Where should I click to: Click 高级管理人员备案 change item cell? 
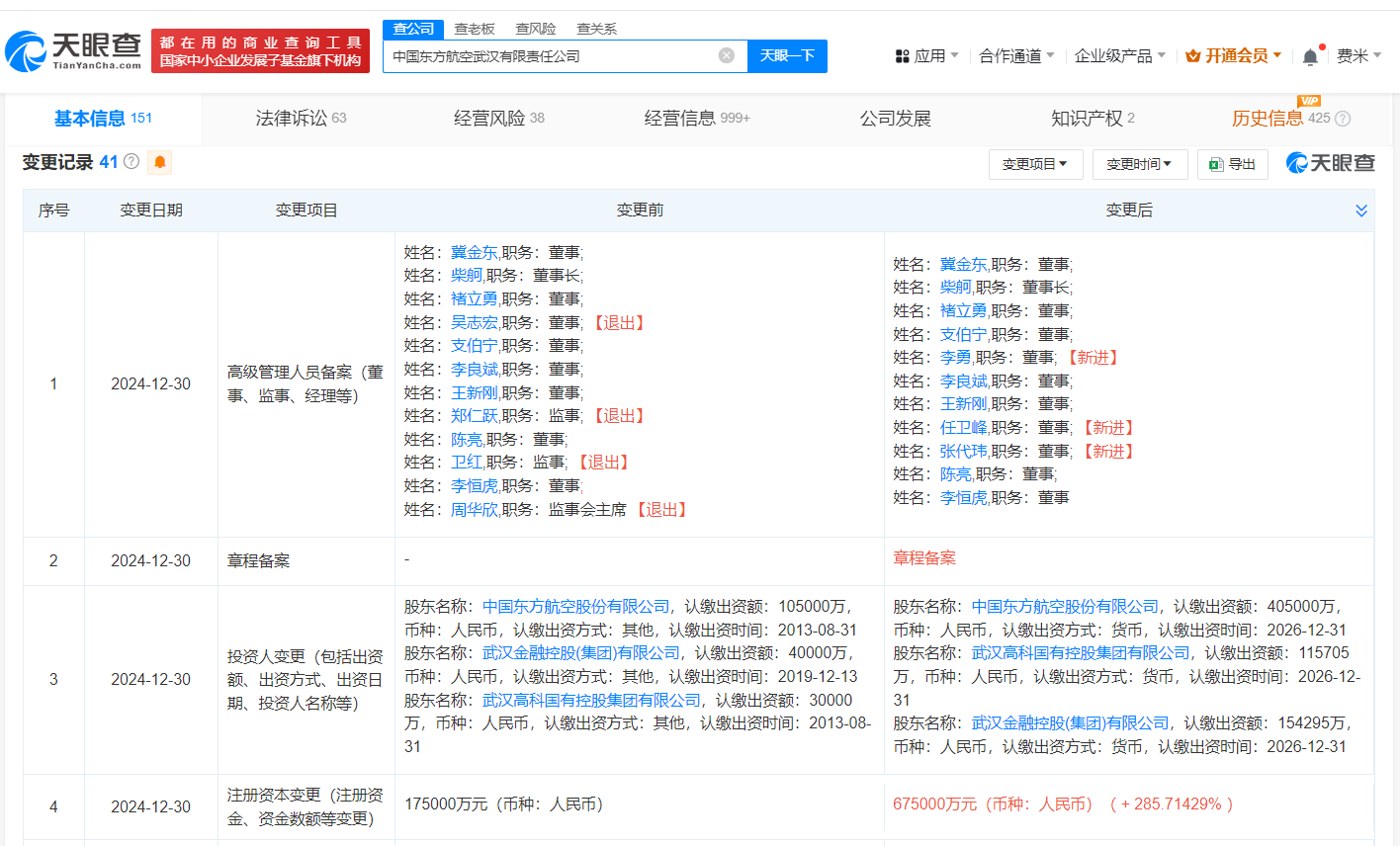(306, 384)
